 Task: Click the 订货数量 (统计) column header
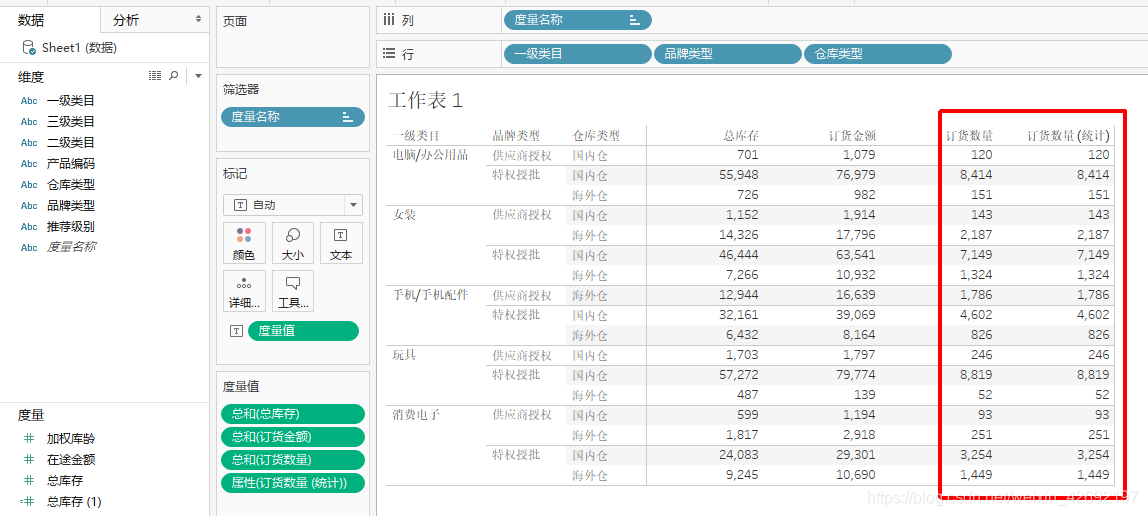pos(1068,135)
